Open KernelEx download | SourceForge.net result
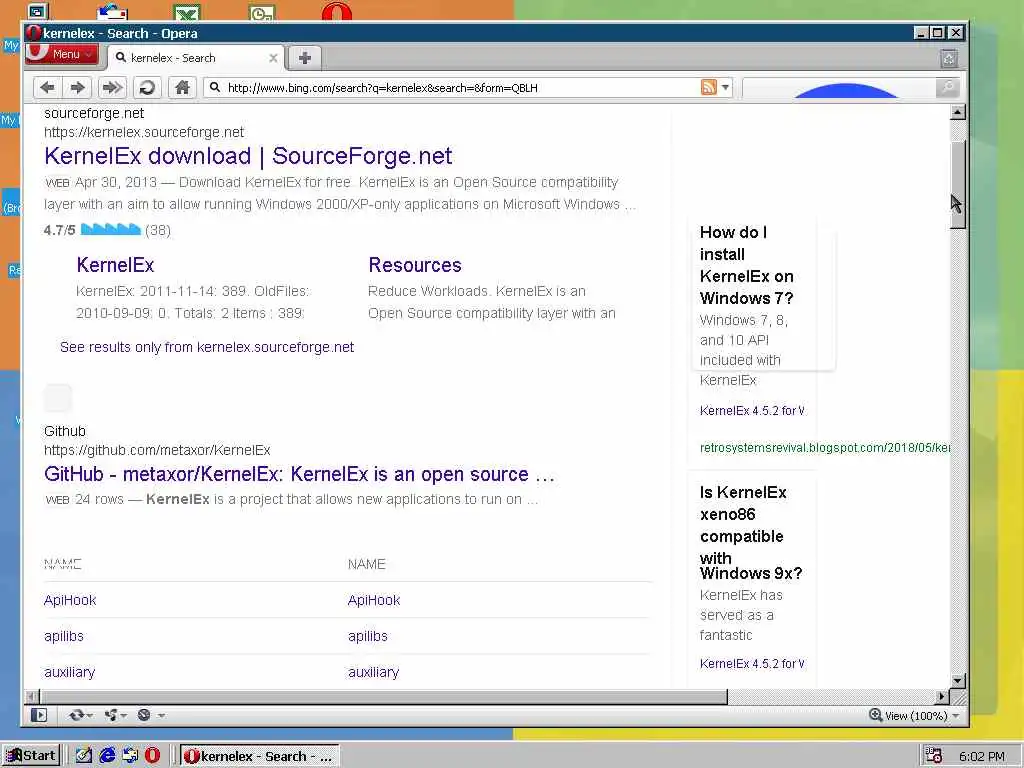 tap(248, 156)
